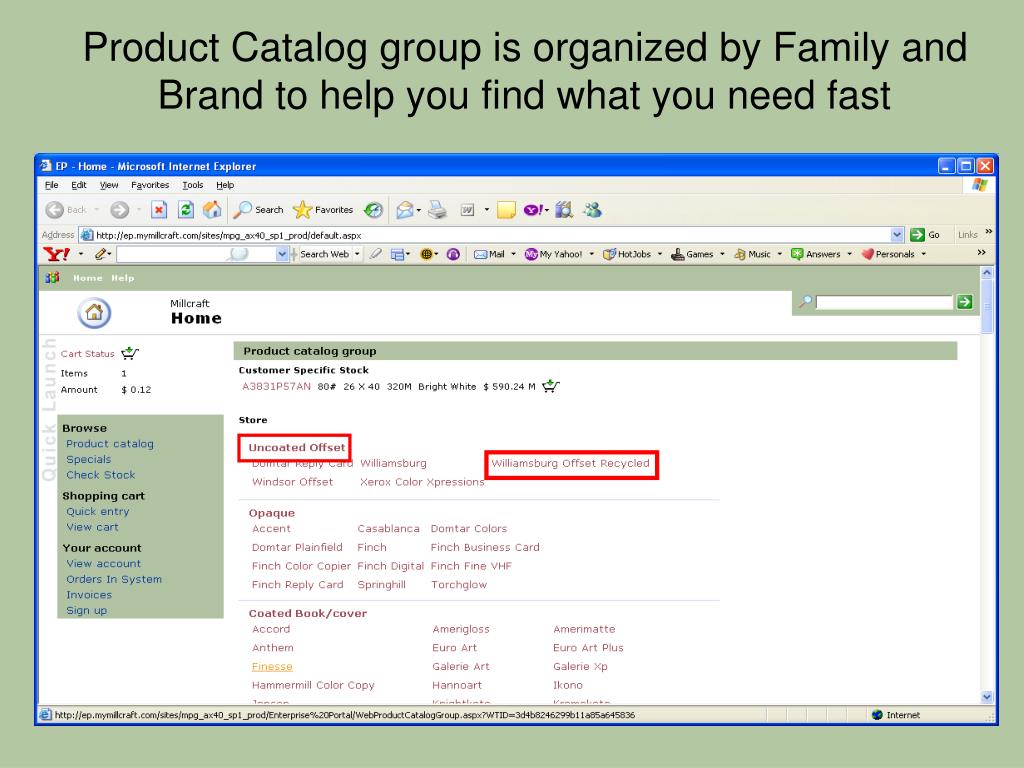Open the Help menu
The width and height of the screenshot is (1024, 768).
coord(225,185)
